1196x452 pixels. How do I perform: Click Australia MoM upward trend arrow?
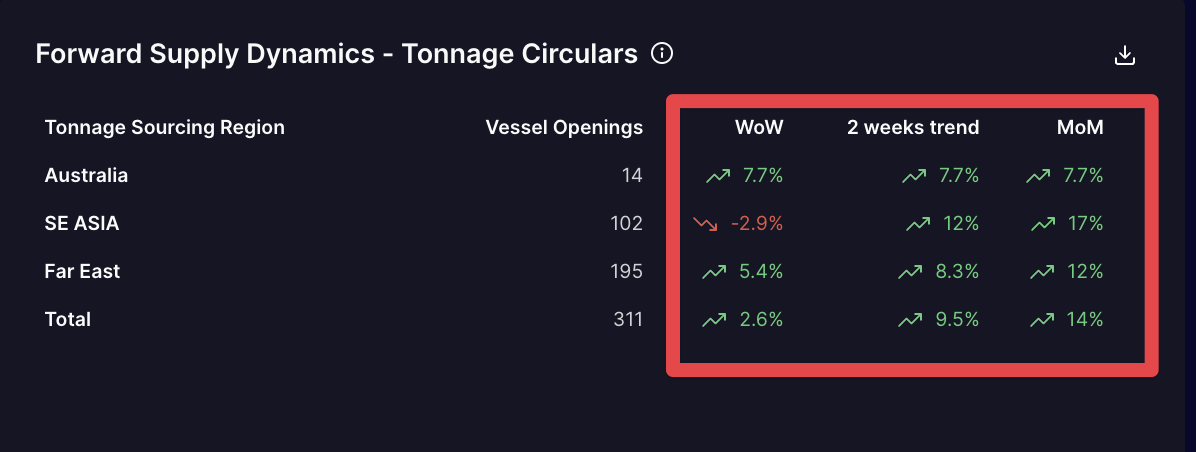1038,176
